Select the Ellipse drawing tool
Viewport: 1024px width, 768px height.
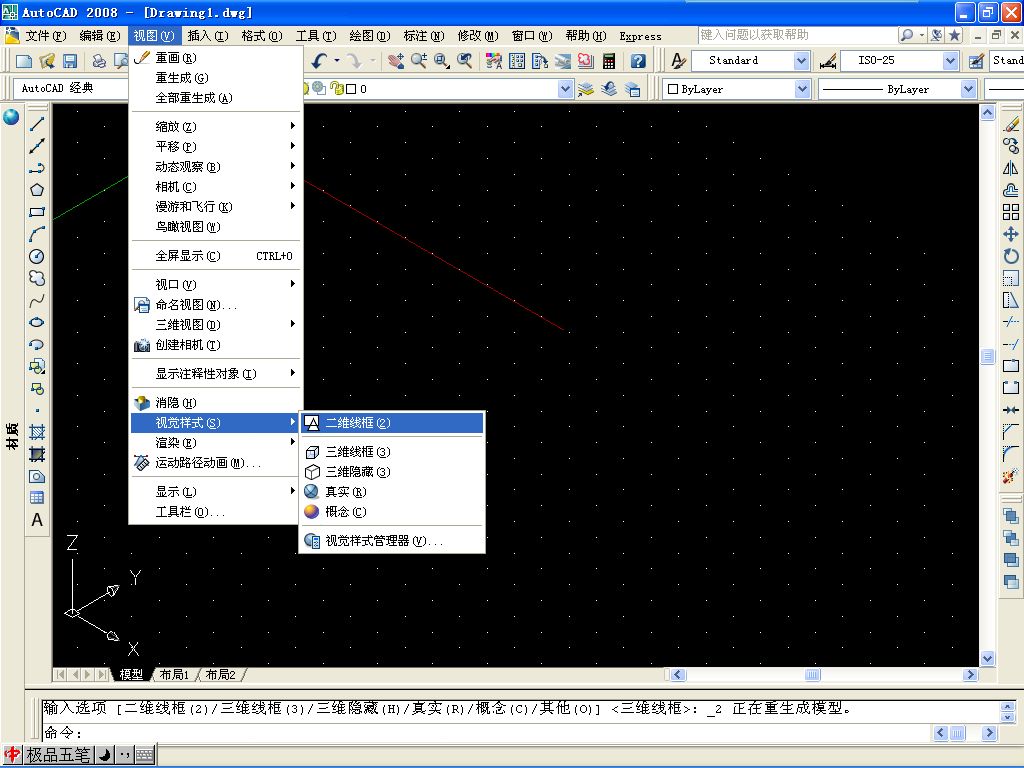click(37, 322)
